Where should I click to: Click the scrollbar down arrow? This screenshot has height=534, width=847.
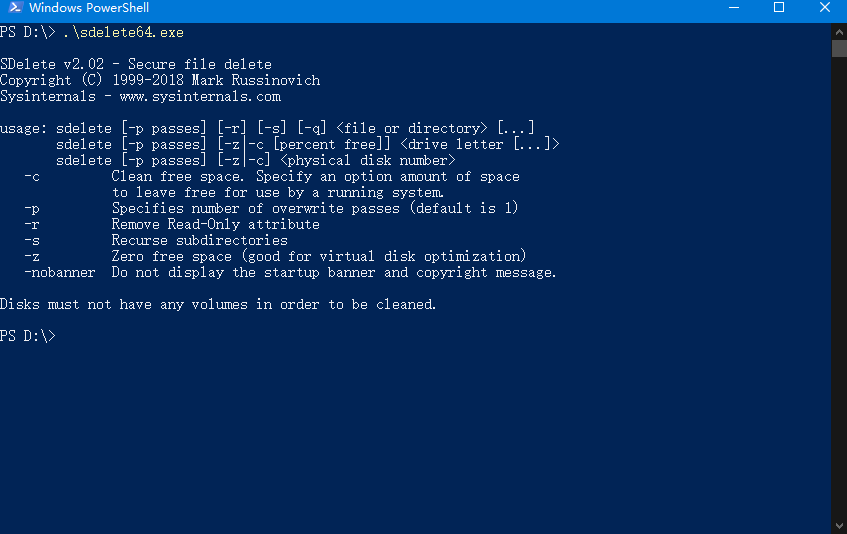pos(839,525)
